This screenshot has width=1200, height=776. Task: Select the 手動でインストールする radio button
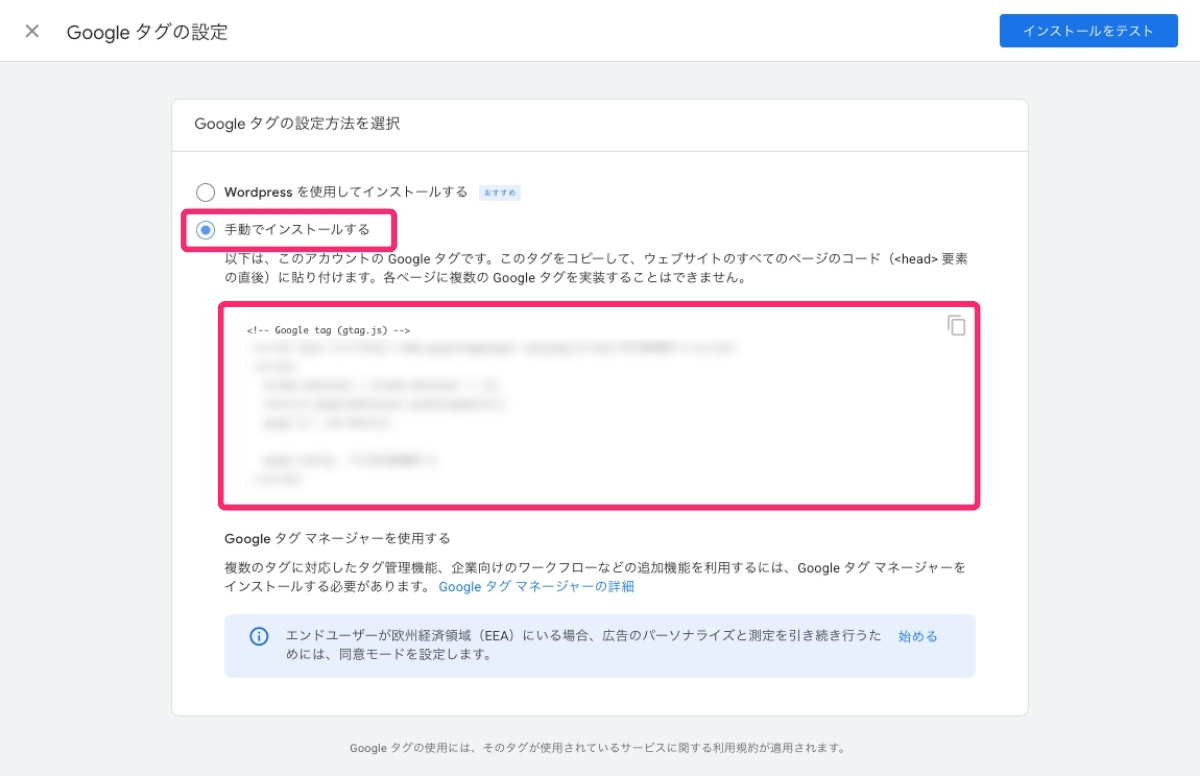click(x=205, y=230)
